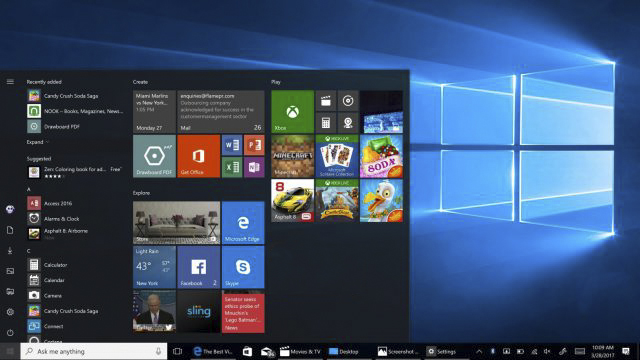
Task: Open the Photos tile in Play group
Action: click(x=381, y=111)
